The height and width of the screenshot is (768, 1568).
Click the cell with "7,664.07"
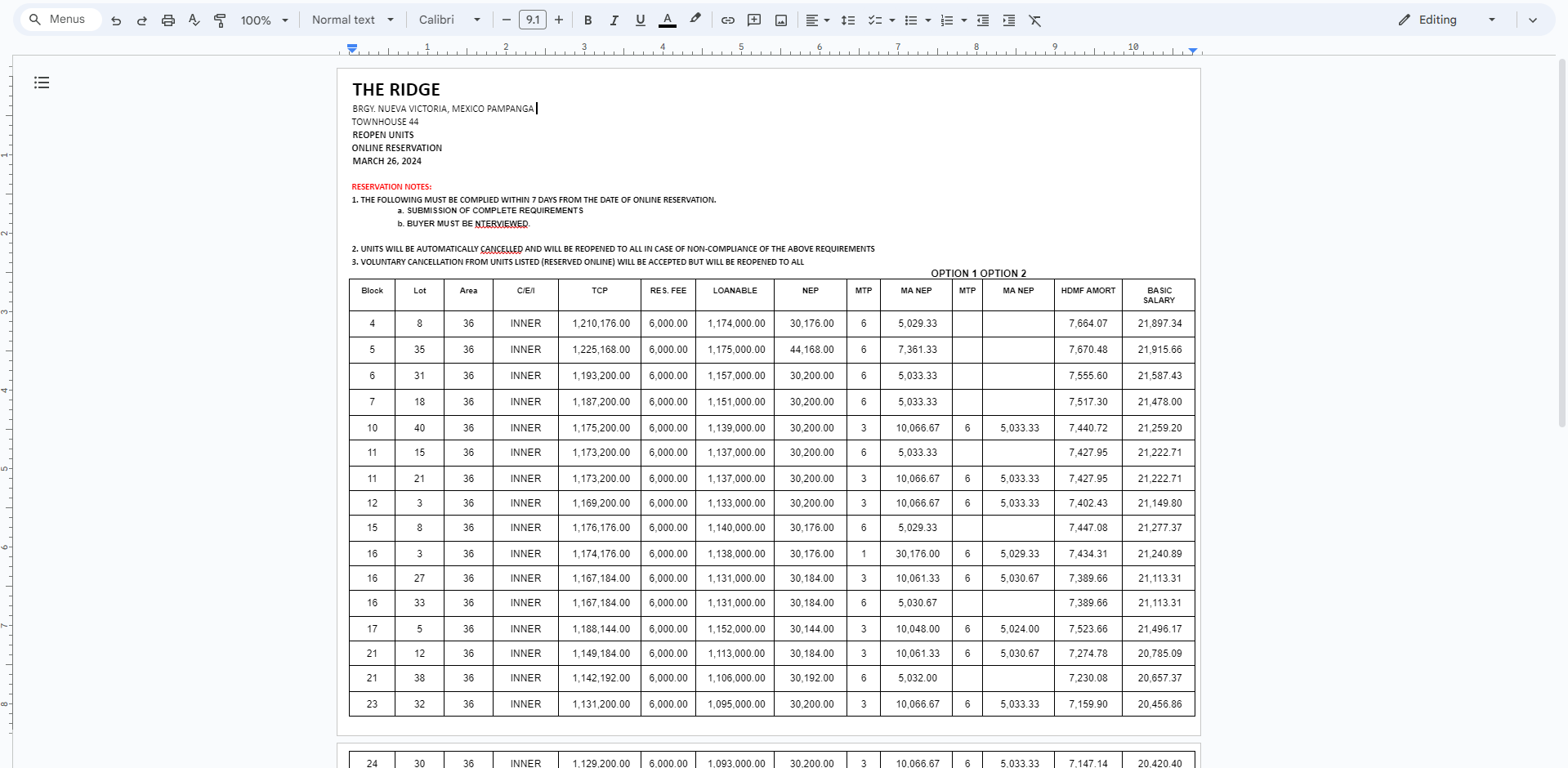pyautogui.click(x=1088, y=324)
